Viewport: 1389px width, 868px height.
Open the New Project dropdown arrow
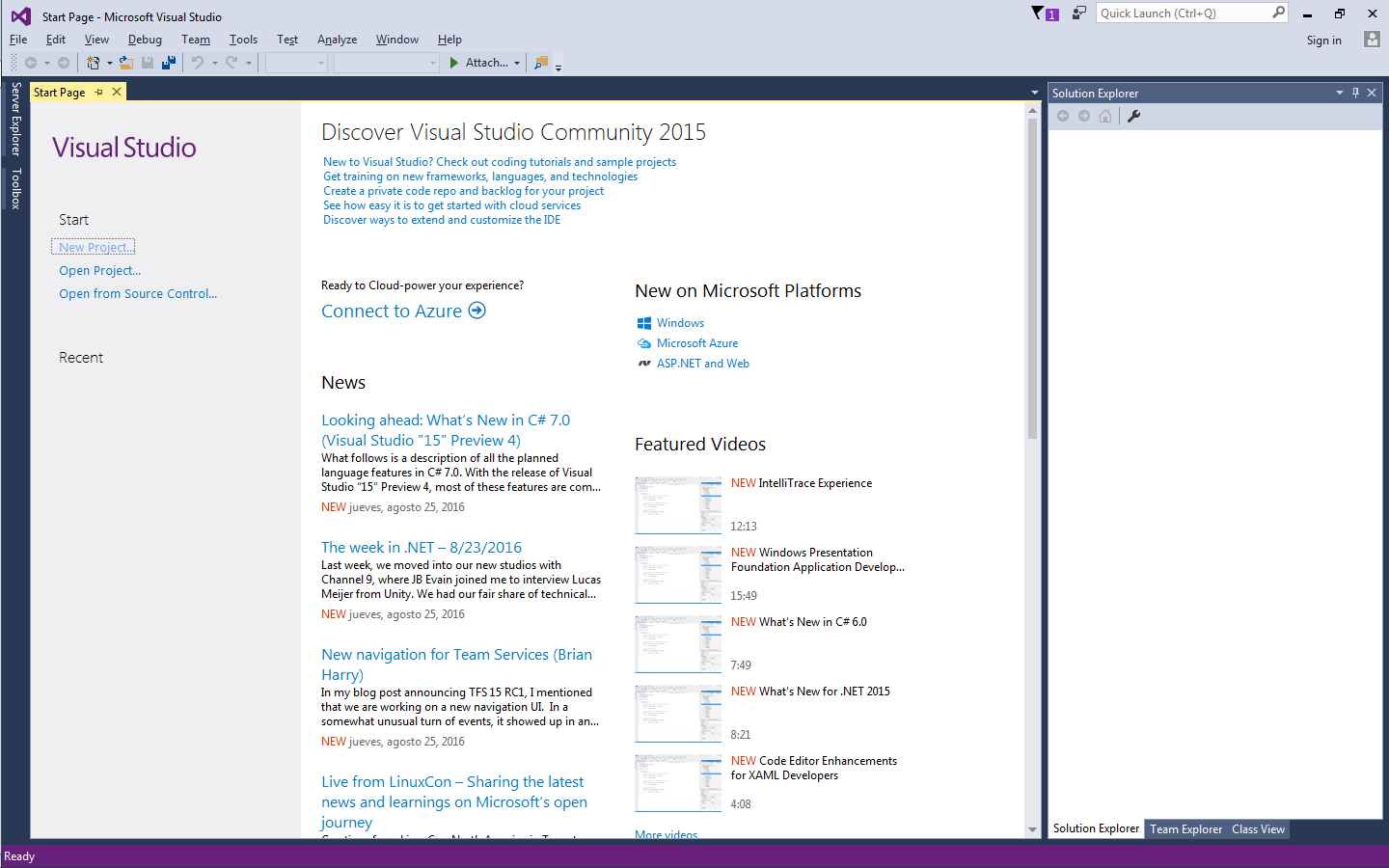[109, 63]
